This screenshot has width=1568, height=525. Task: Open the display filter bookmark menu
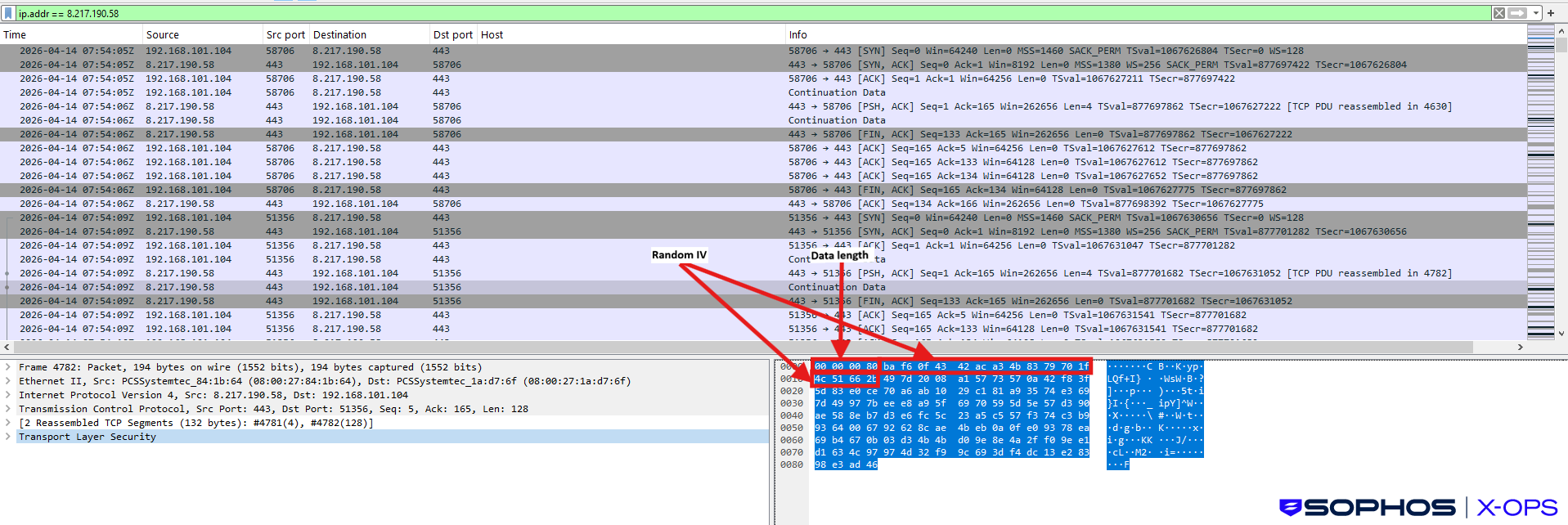[x=9, y=13]
